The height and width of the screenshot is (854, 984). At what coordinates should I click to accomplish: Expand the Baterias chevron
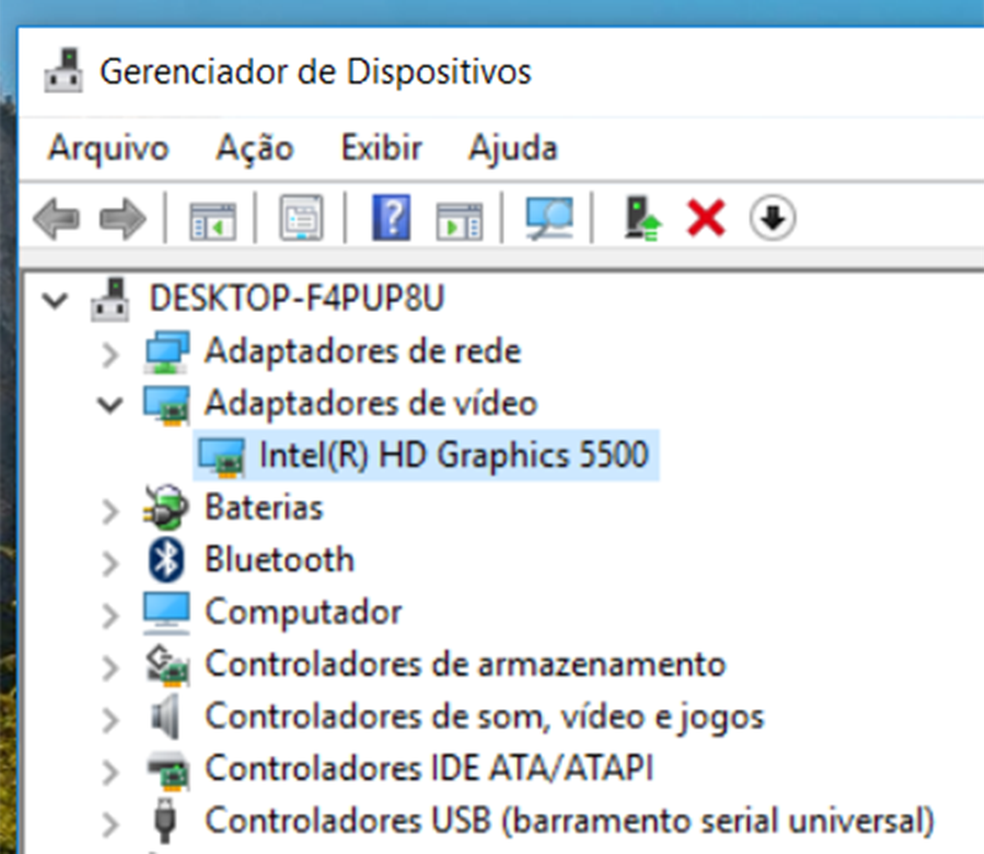tap(110, 511)
